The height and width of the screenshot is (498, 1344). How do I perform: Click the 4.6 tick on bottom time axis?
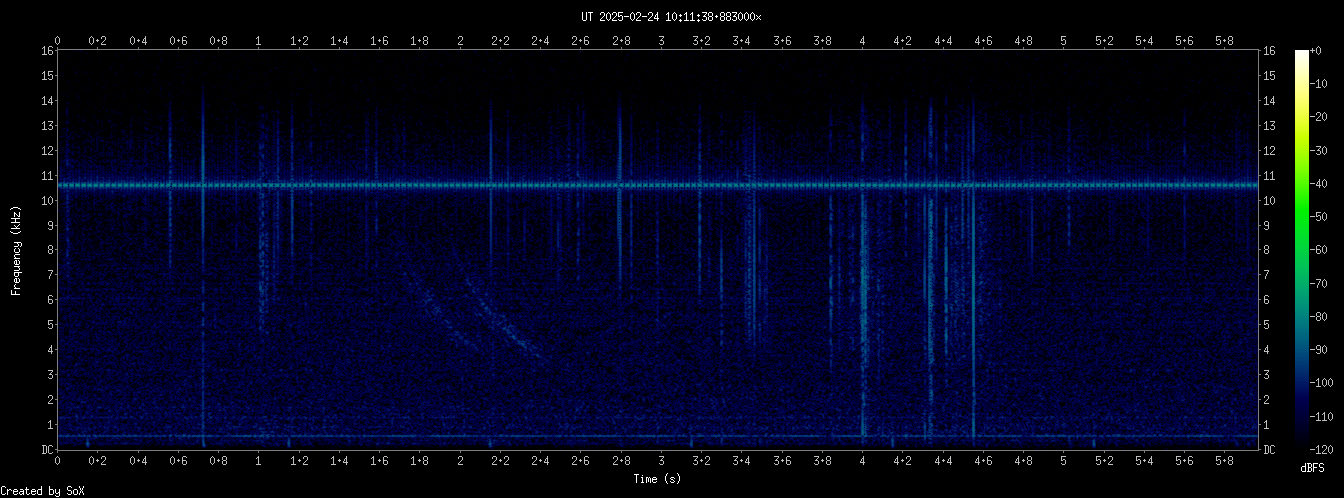(983, 462)
